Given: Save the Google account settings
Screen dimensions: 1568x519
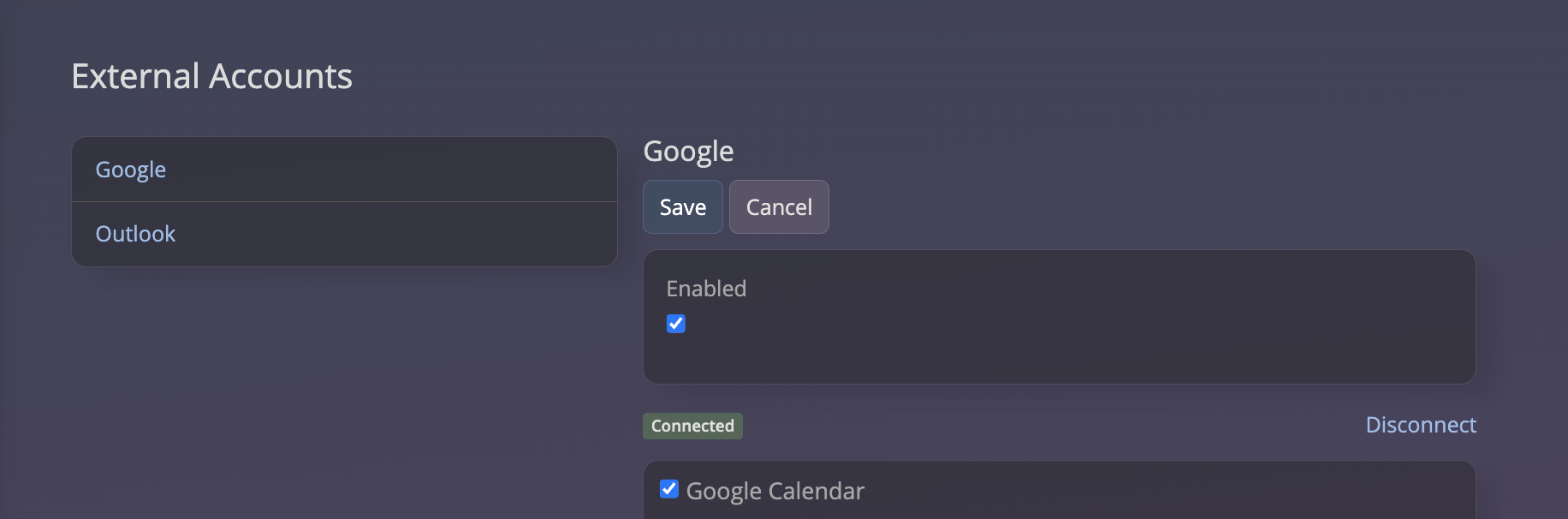Looking at the screenshot, I should tap(682, 207).
